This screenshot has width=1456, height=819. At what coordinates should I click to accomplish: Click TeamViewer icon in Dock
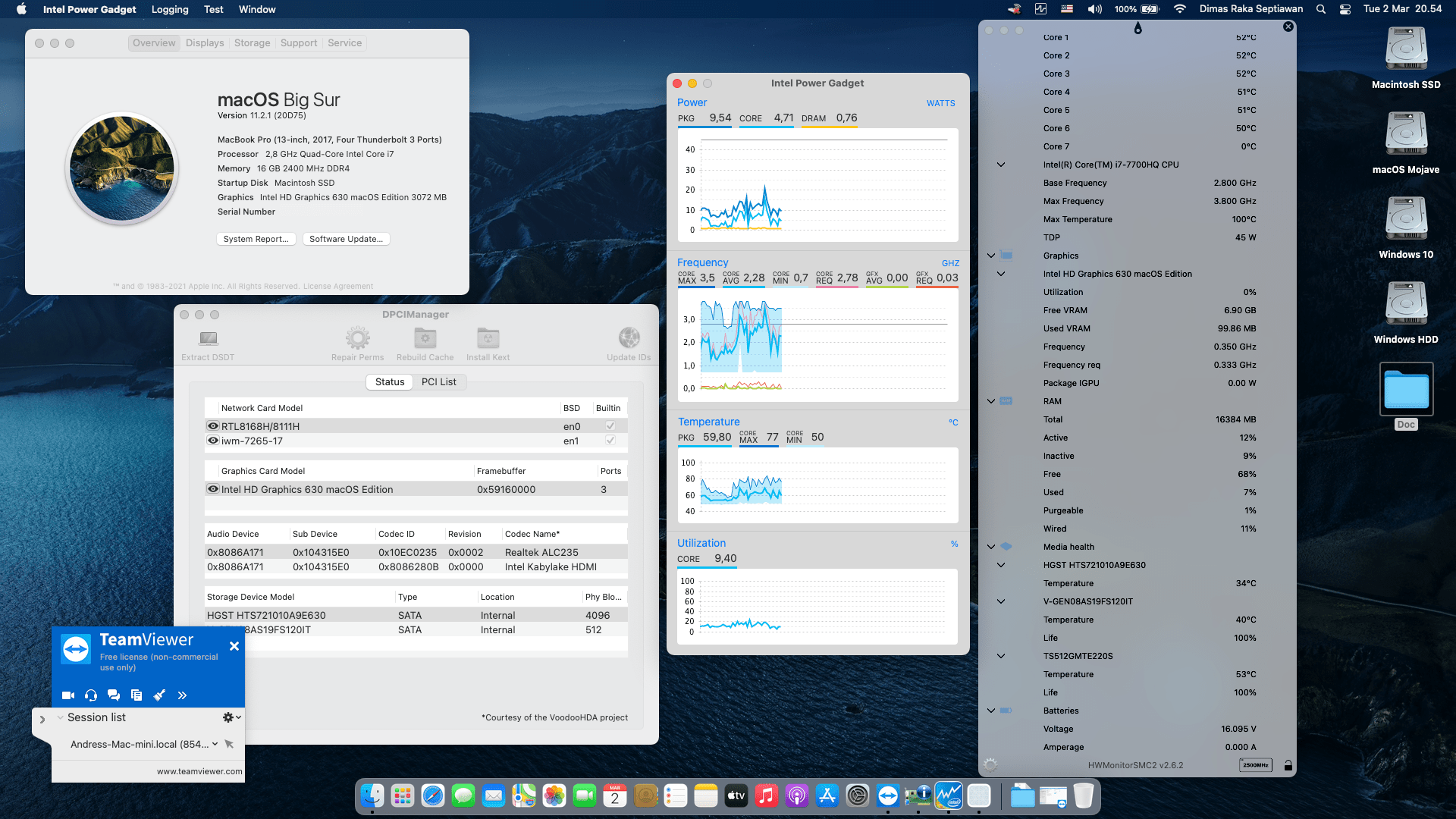pyautogui.click(x=888, y=795)
